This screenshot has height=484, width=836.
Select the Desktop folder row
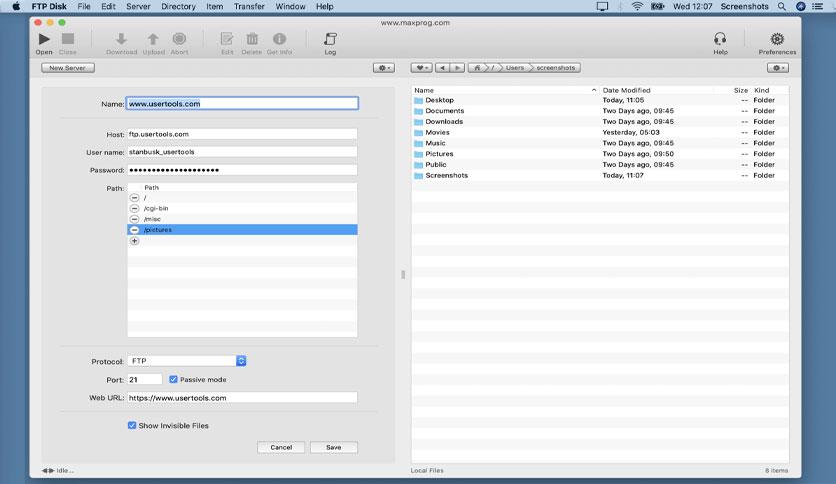click(x=600, y=100)
